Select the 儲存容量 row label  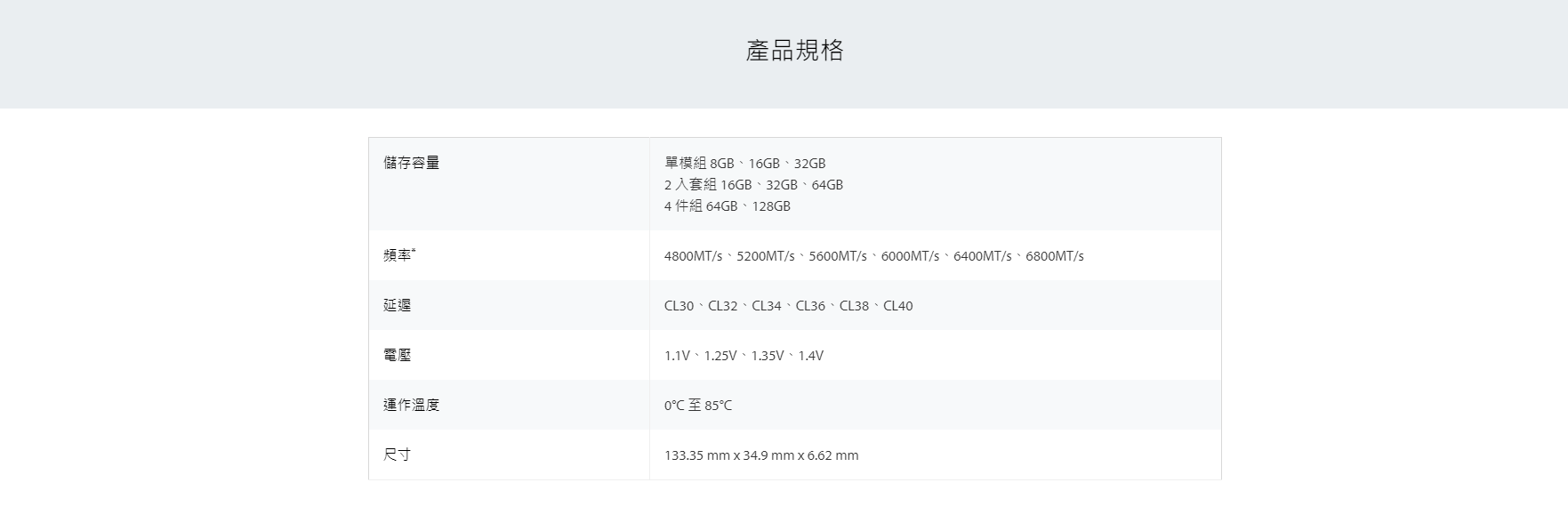click(x=411, y=163)
